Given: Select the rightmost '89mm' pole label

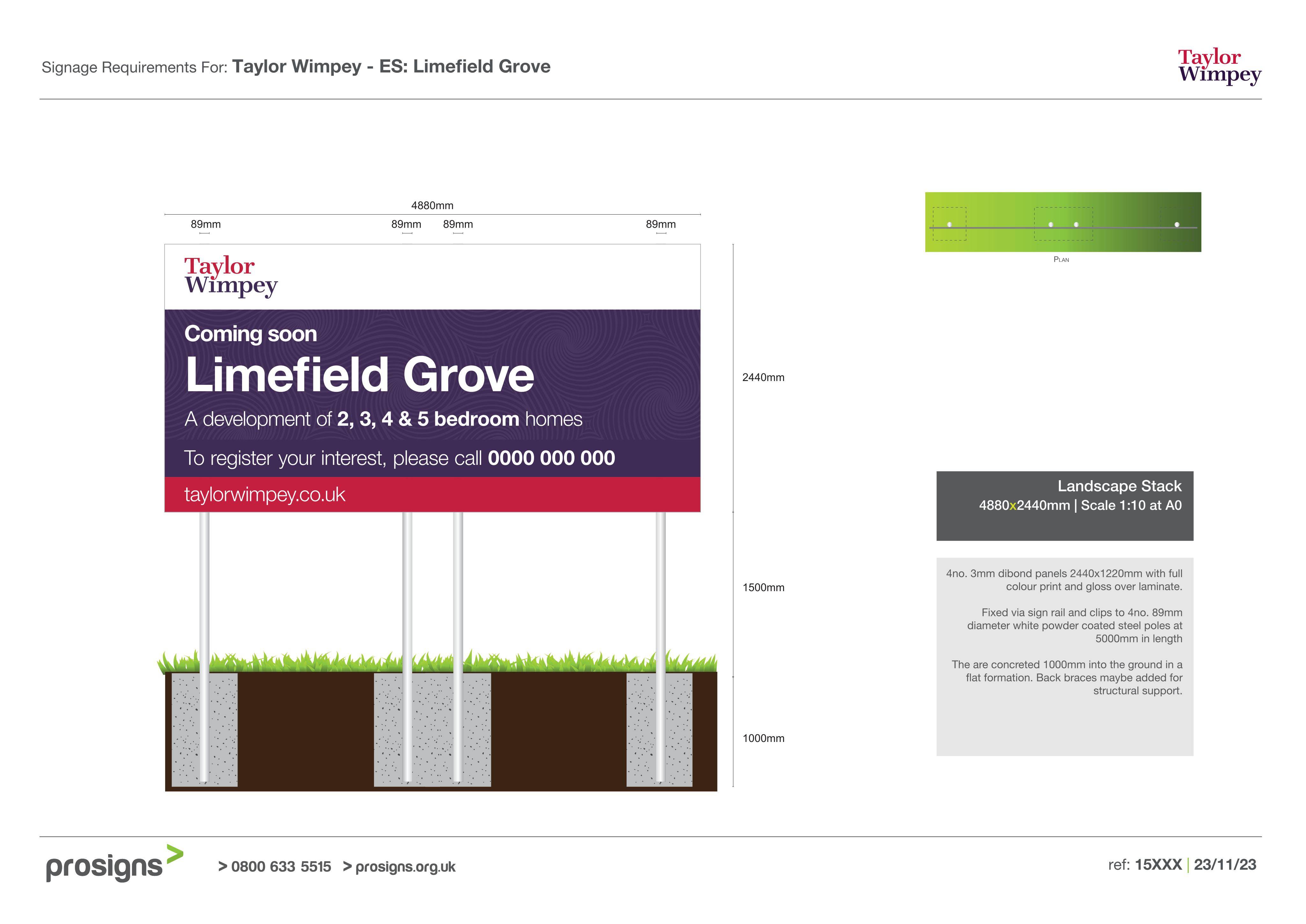Looking at the screenshot, I should click(660, 224).
